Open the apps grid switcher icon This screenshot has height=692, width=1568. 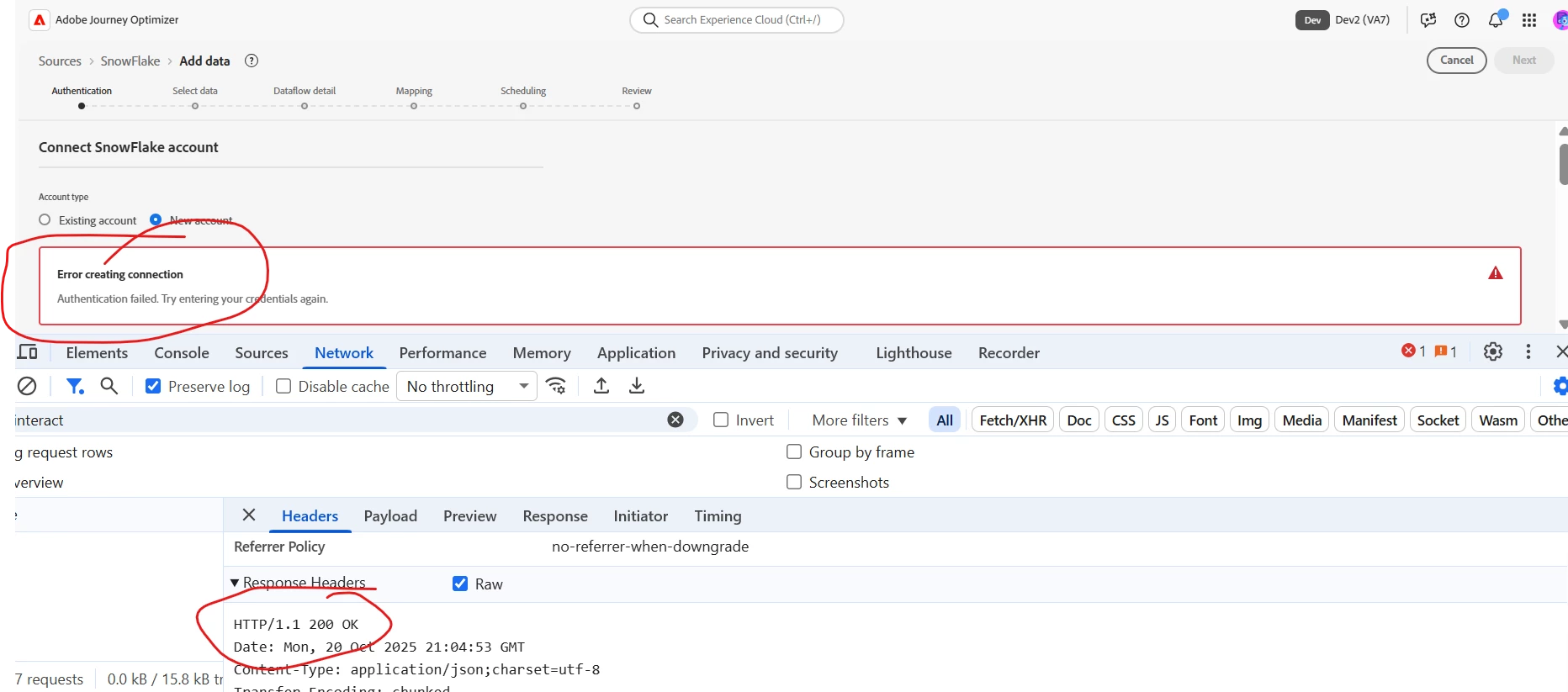1529,20
